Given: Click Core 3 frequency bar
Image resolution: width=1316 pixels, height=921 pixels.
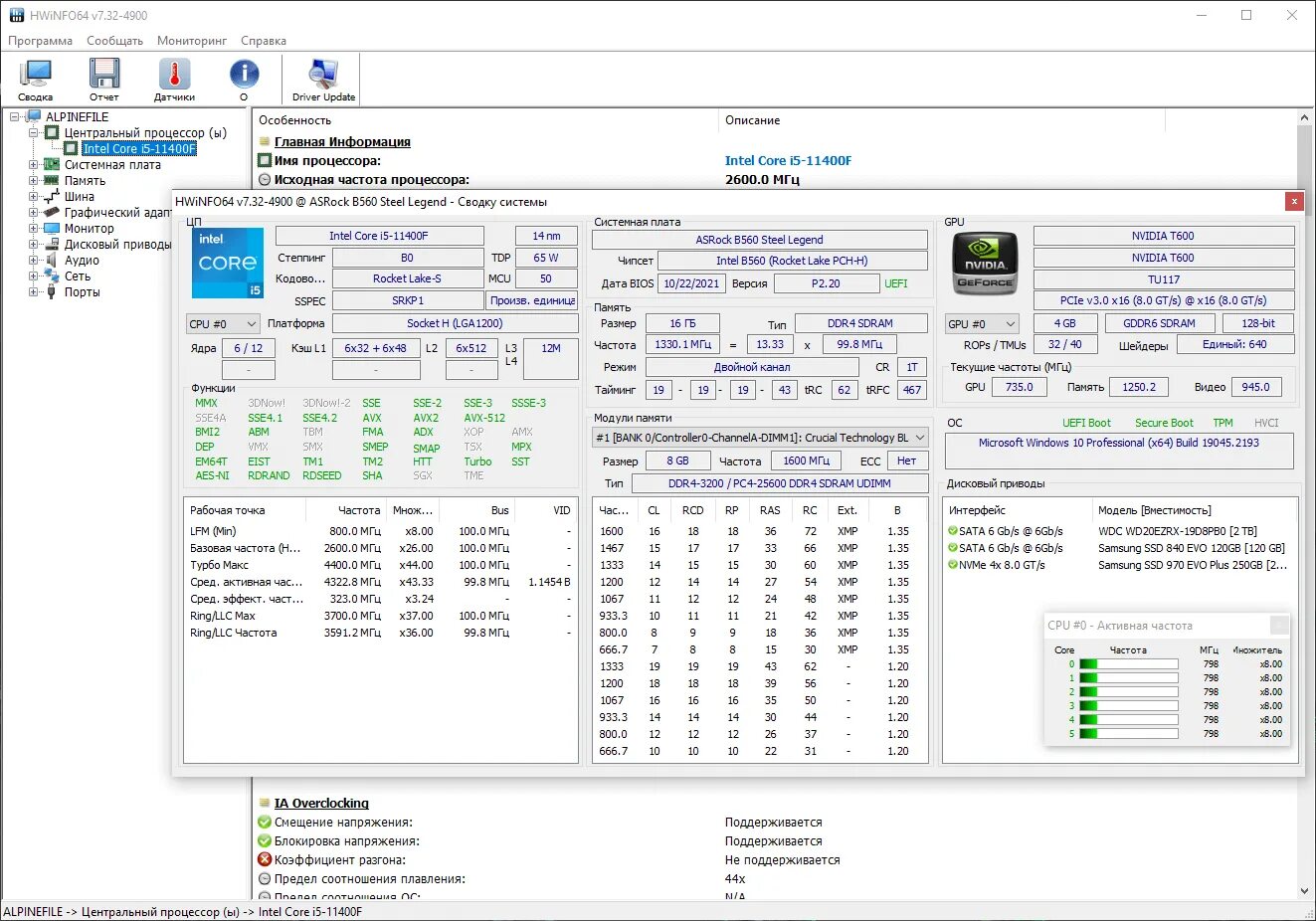Looking at the screenshot, I should pos(1128,706).
